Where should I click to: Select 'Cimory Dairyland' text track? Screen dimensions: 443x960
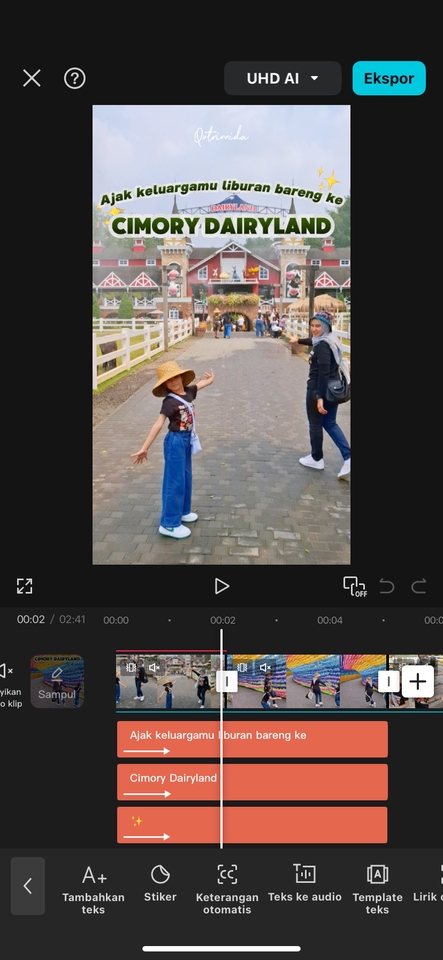(x=252, y=782)
